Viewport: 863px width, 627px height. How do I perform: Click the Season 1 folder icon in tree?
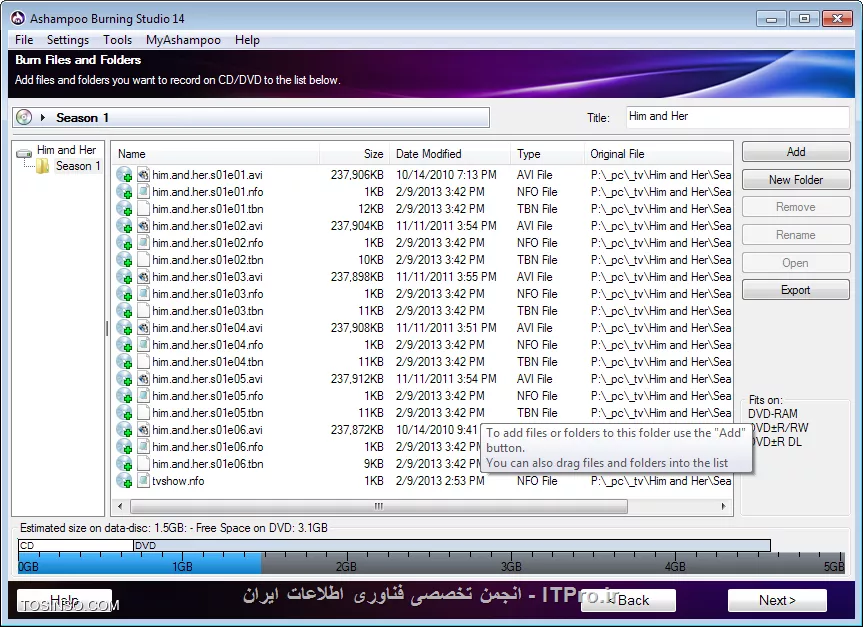(x=42, y=166)
